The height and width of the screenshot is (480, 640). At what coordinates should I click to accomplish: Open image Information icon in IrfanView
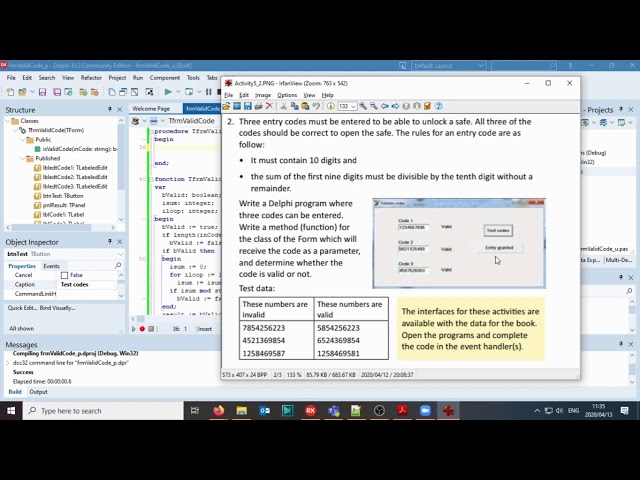click(x=331, y=106)
